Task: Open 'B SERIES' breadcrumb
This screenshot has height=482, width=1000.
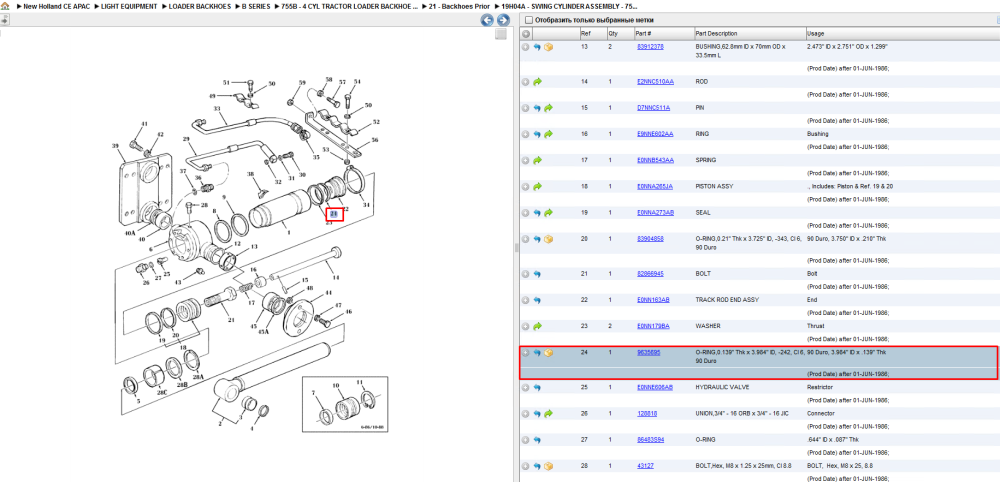Action: [x=256, y=6]
